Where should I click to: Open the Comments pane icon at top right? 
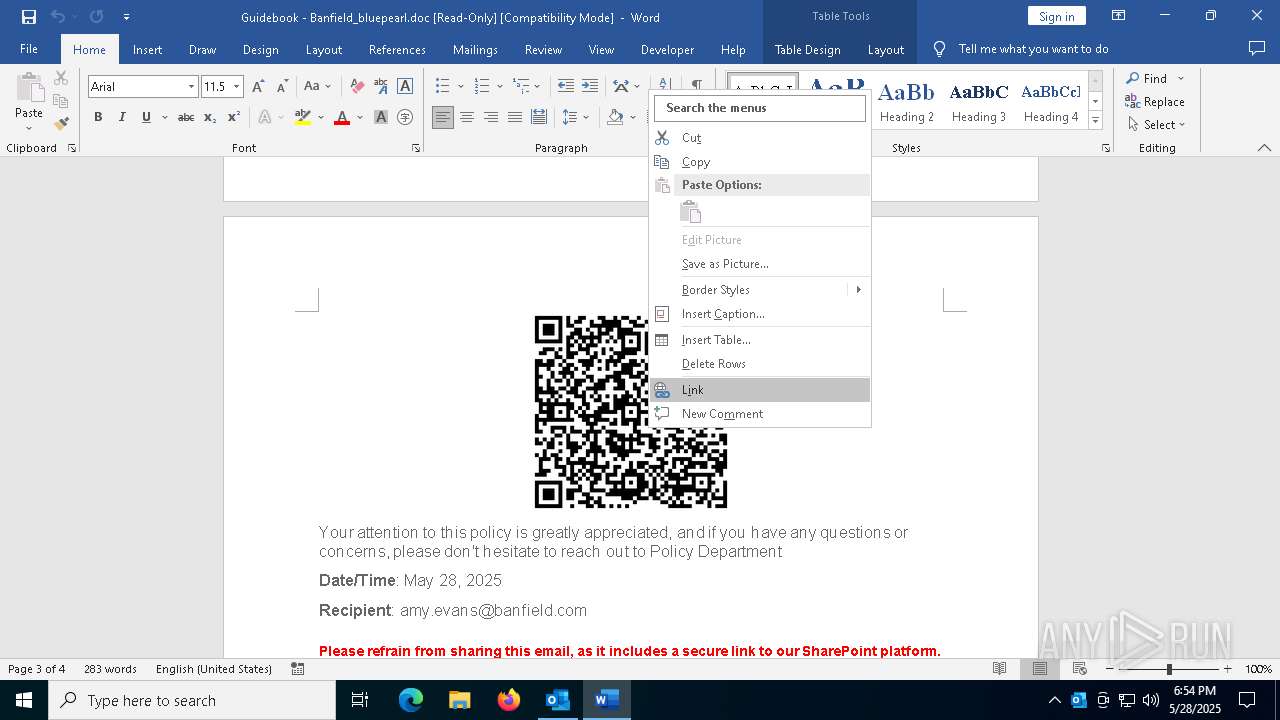[1257, 48]
